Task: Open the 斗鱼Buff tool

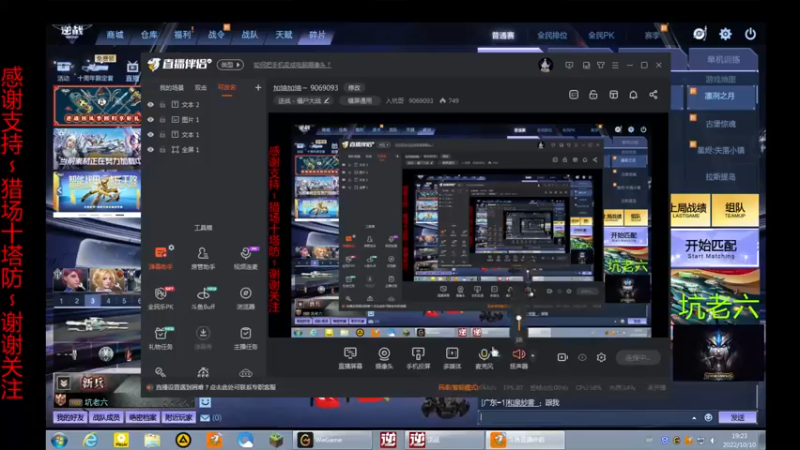Action: pyautogui.click(x=203, y=298)
